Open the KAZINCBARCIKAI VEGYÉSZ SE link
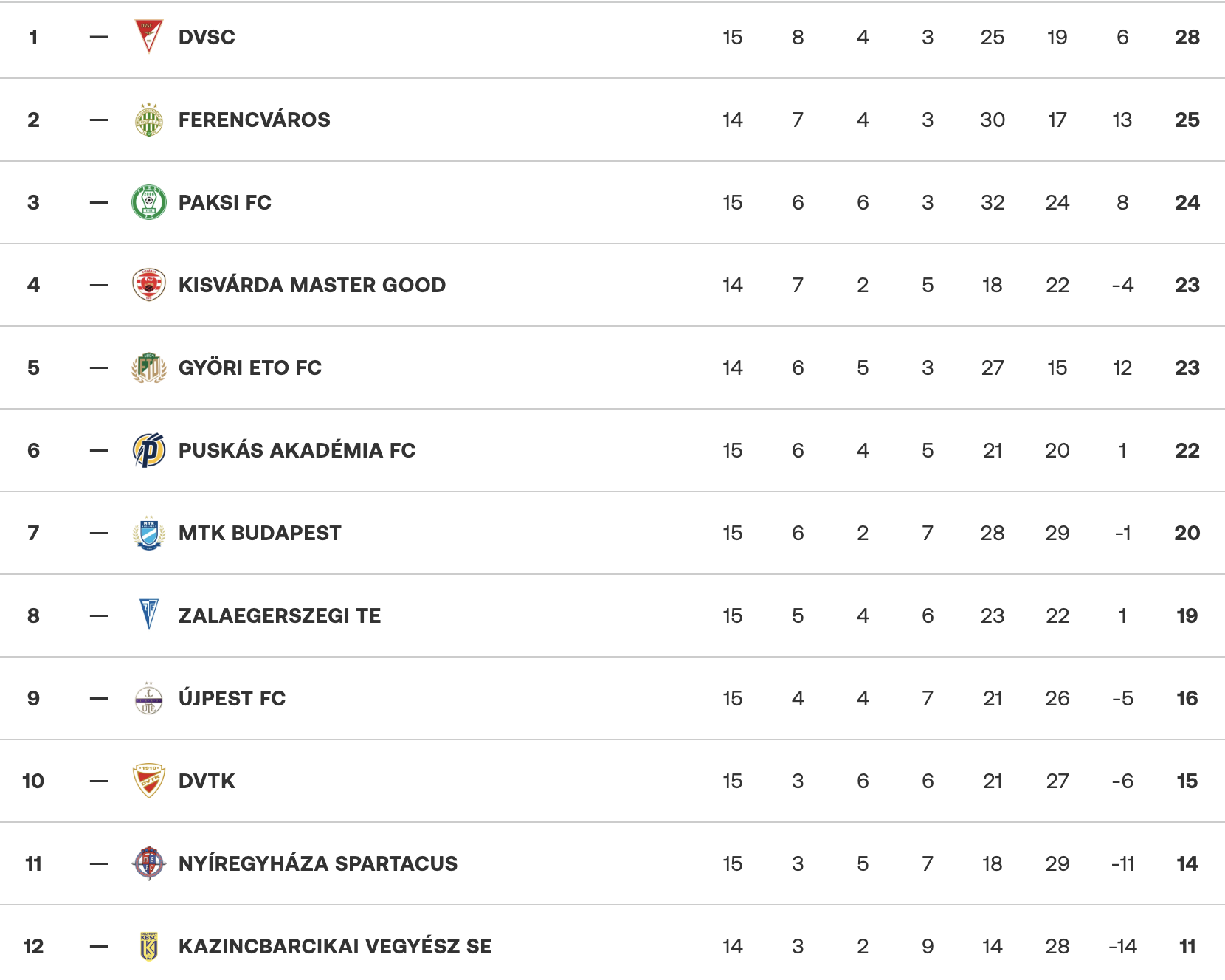This screenshot has height=980, width=1225. (x=334, y=946)
